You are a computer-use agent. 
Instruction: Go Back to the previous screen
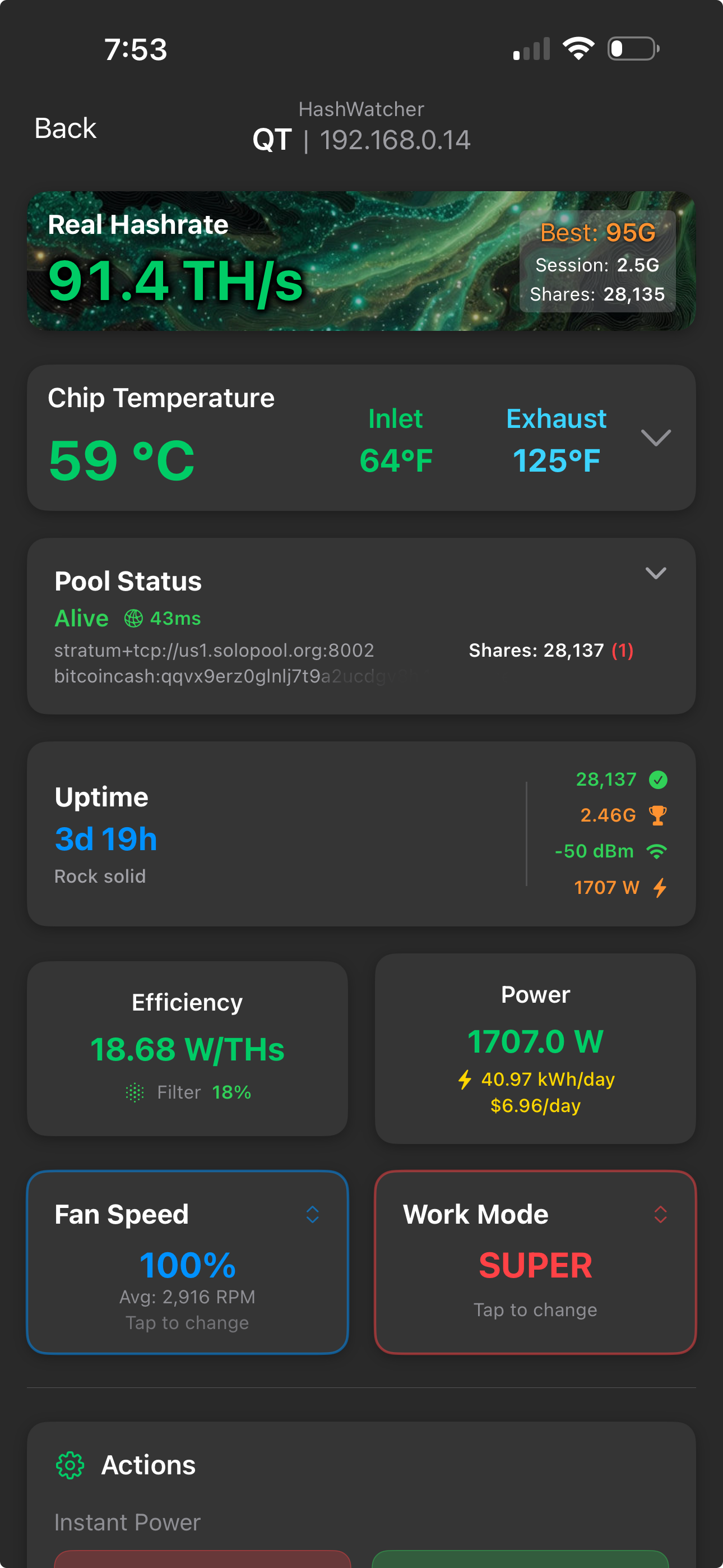65,128
